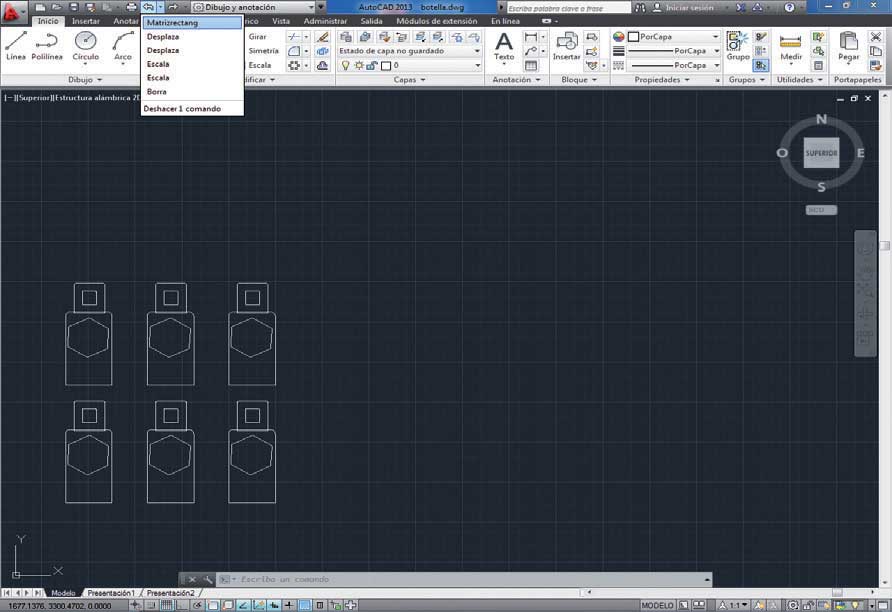
Task: Click the SUPERIOR face of the ViewCube
Action: coord(821,152)
